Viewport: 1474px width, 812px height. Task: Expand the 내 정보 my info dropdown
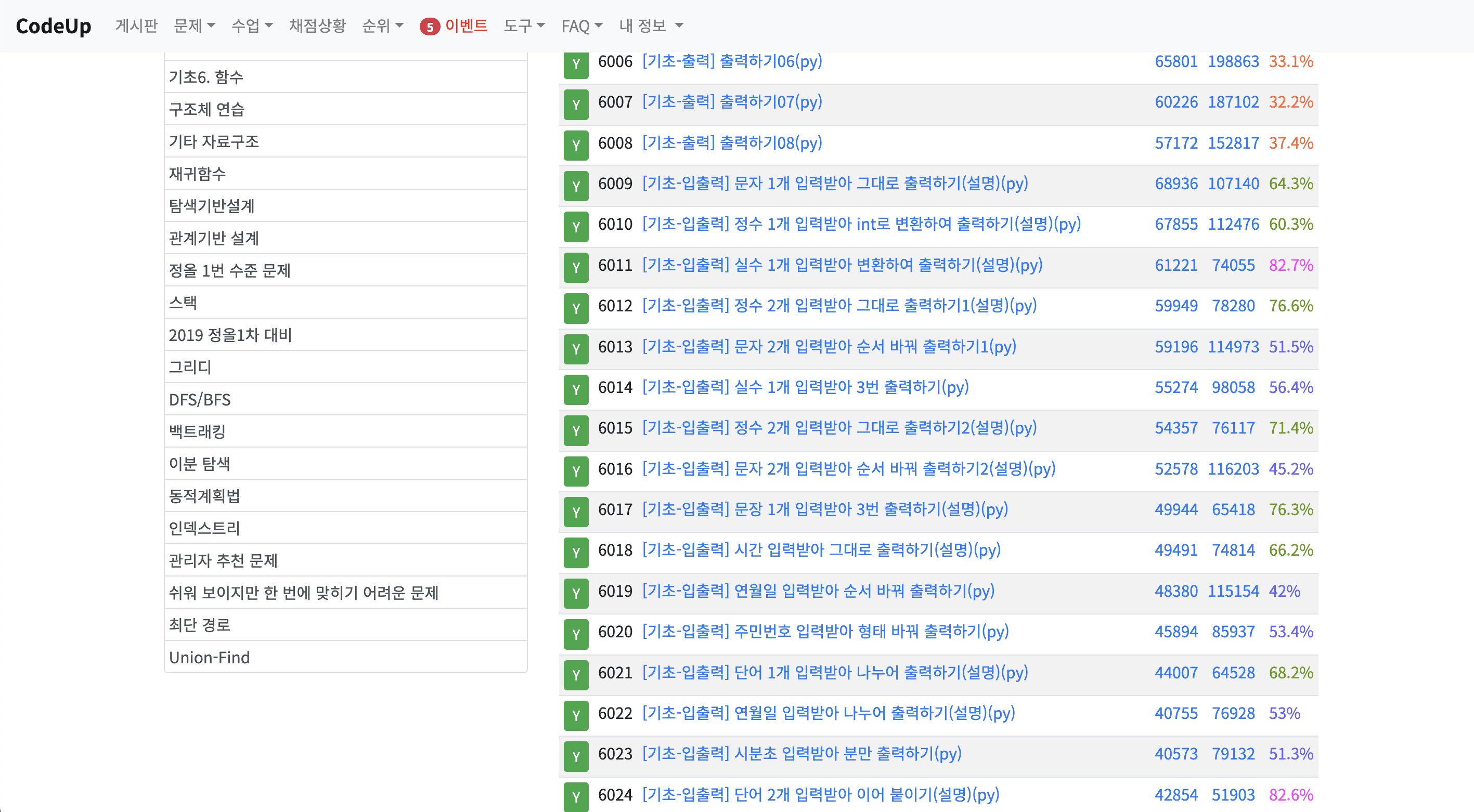tap(651, 26)
